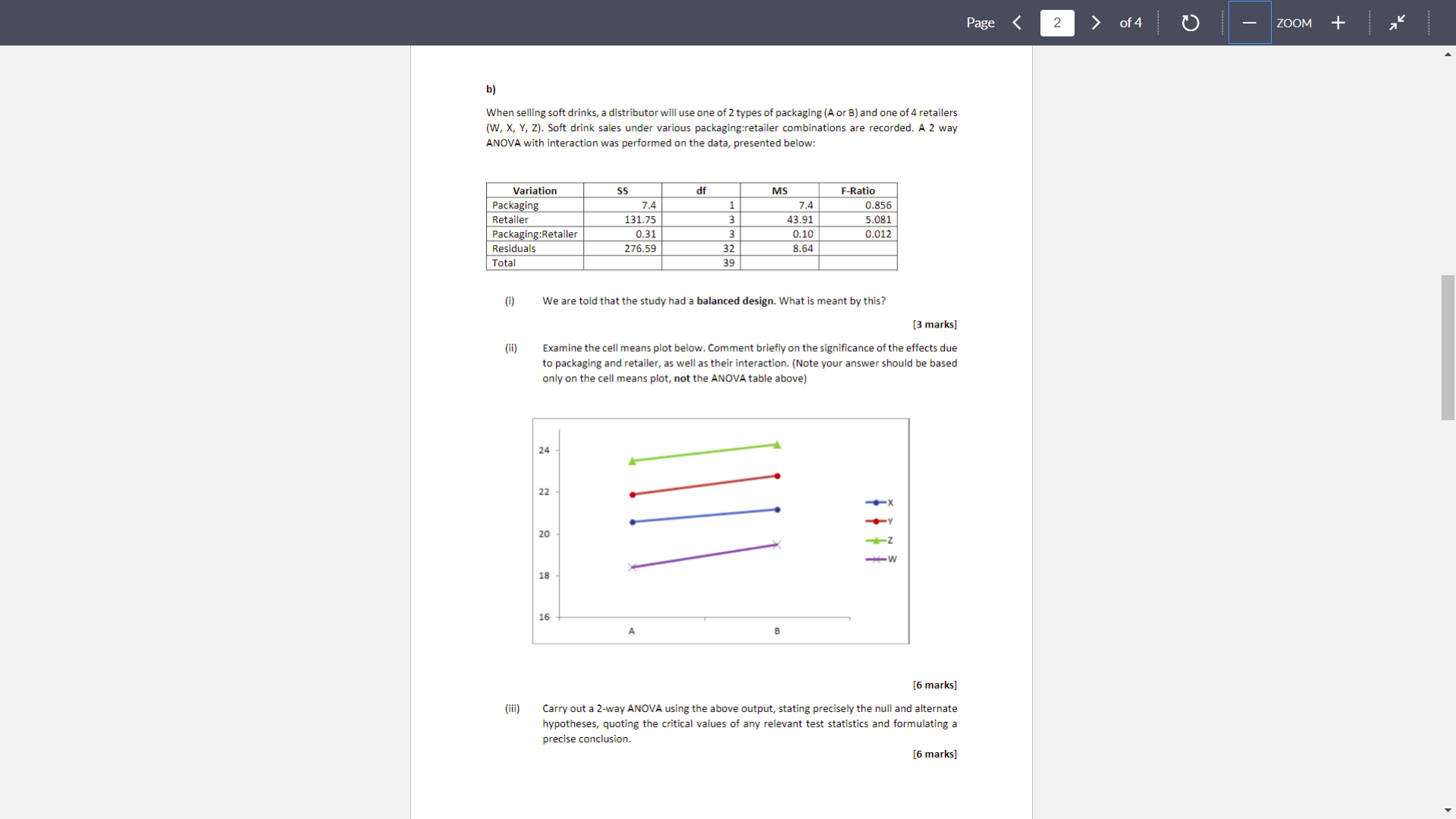Zoom out with the minus icon

coord(1249,23)
